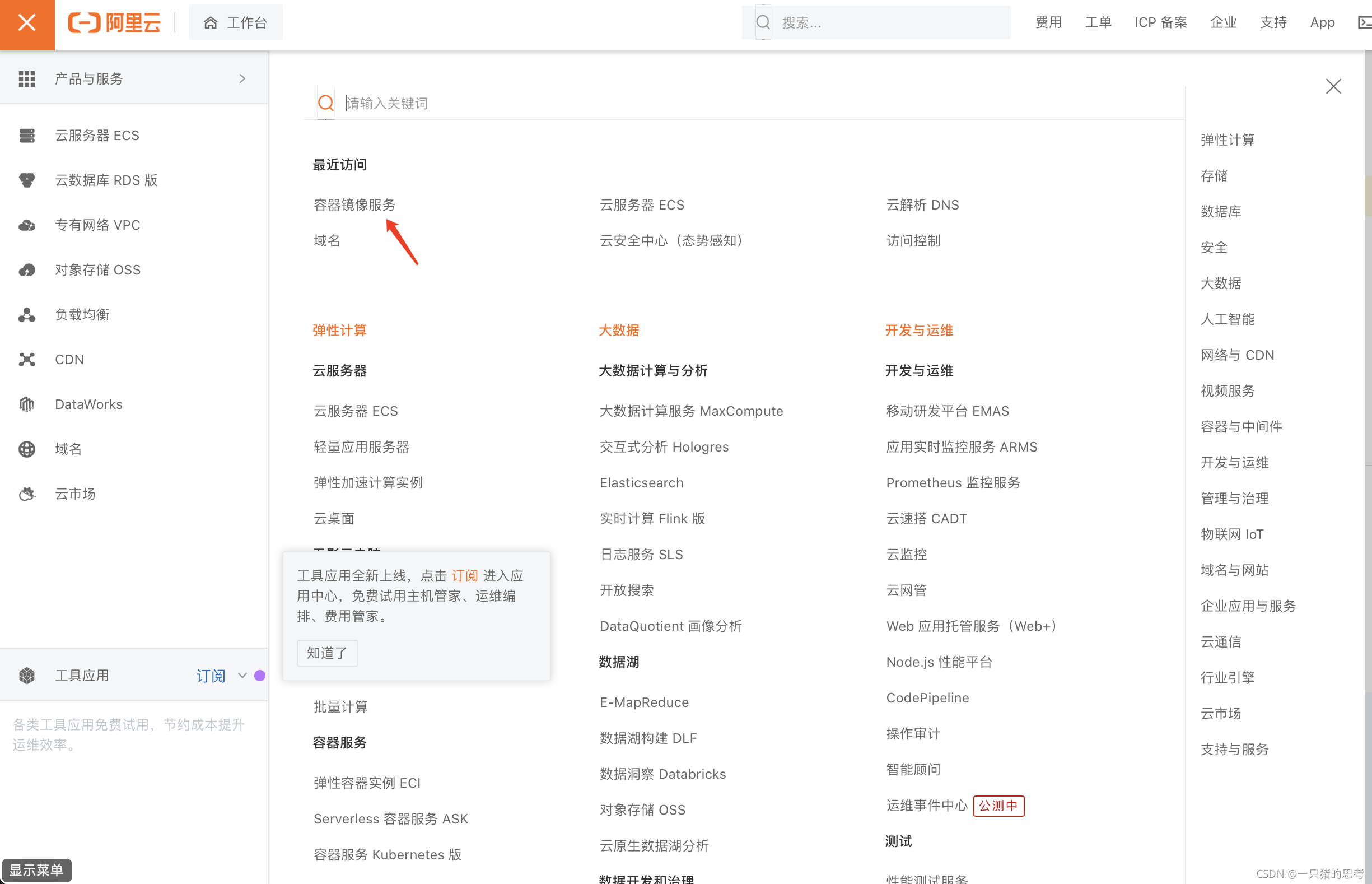Image resolution: width=1372 pixels, height=884 pixels.
Task: Click the 知道了 button in tooltip
Action: (x=327, y=653)
